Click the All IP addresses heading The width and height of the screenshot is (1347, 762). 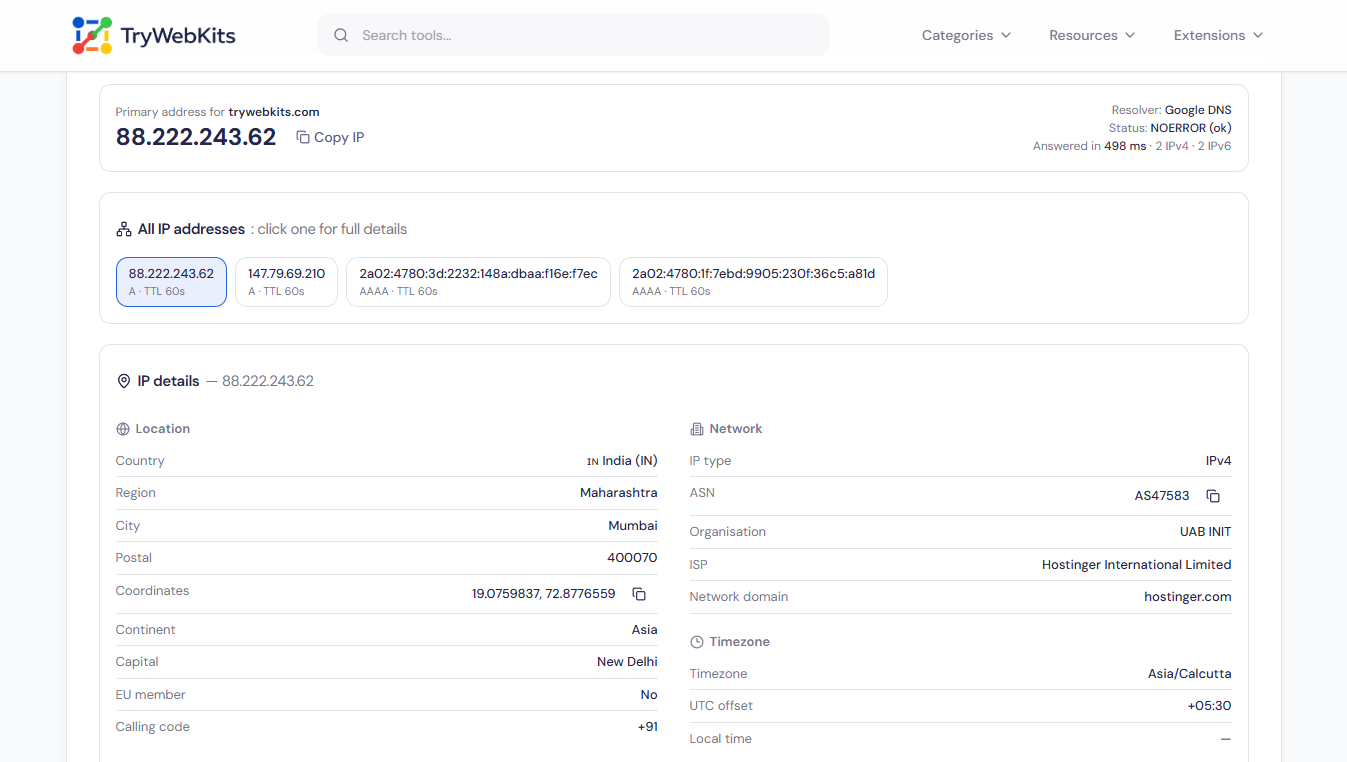coord(191,229)
